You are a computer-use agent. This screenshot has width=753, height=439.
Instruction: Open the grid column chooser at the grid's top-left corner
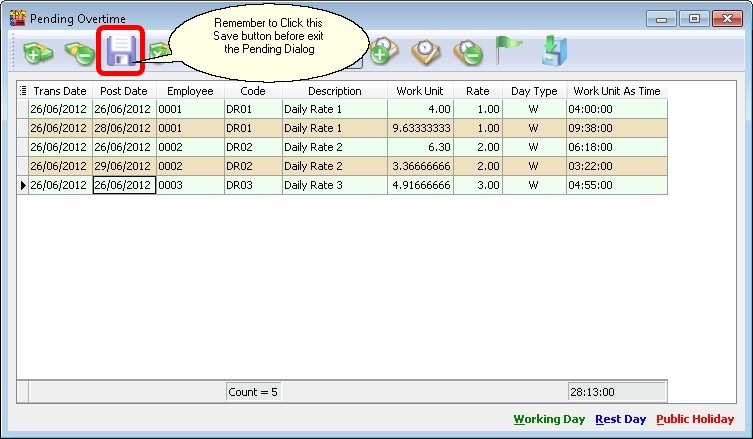click(x=22, y=91)
